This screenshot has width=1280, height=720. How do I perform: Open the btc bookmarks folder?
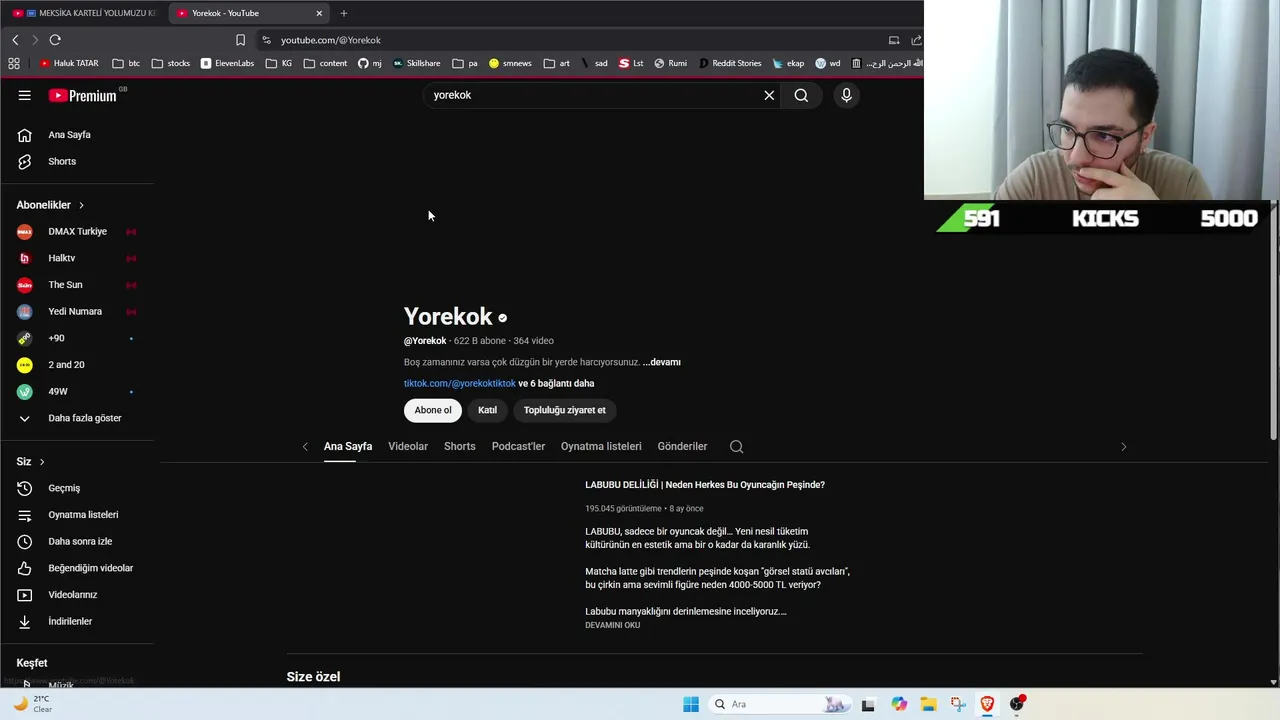[126, 63]
